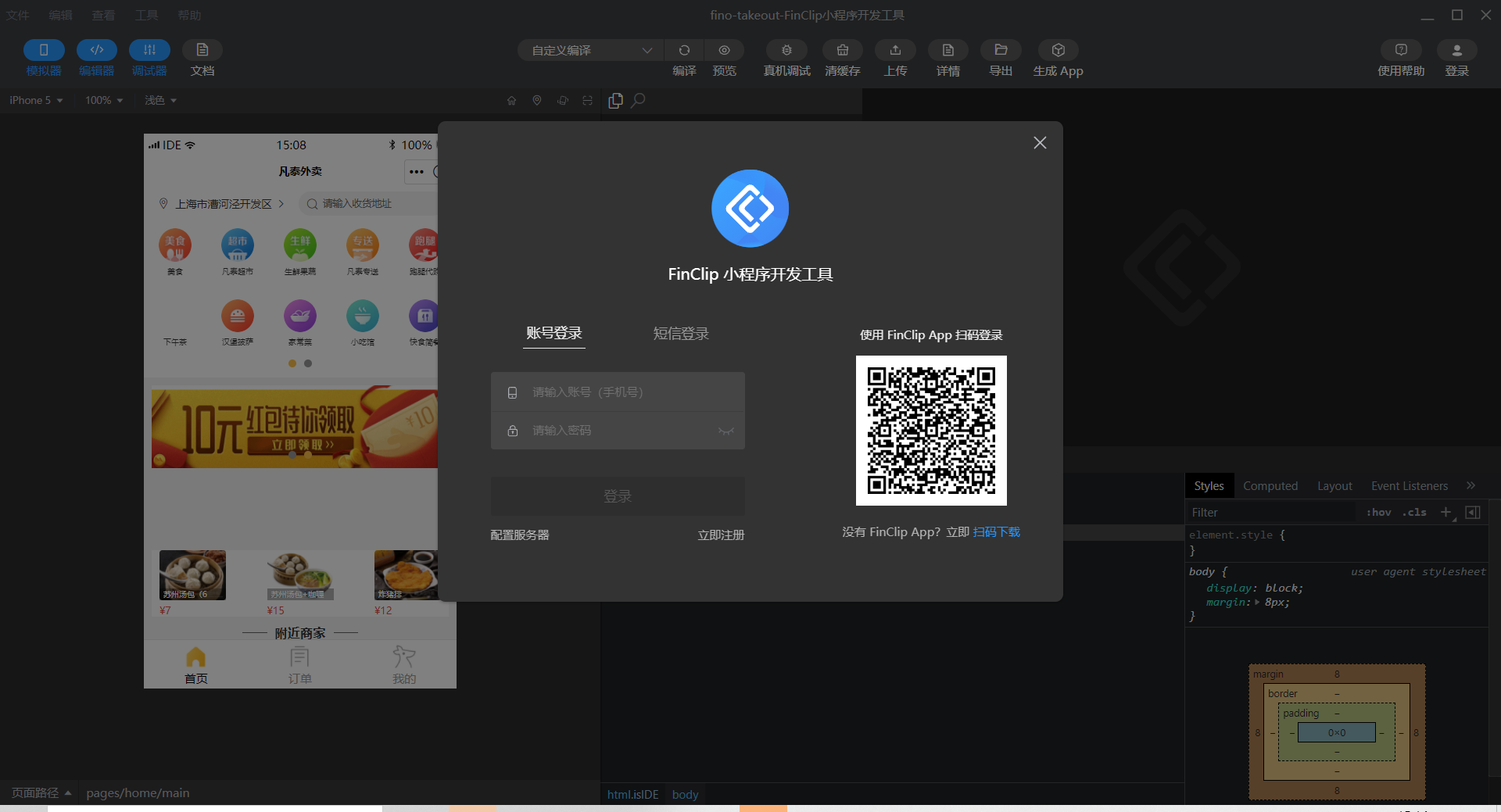Image resolution: width=1501 pixels, height=812 pixels.
Task: Open the iPhone 5 device dropdown
Action: point(36,100)
